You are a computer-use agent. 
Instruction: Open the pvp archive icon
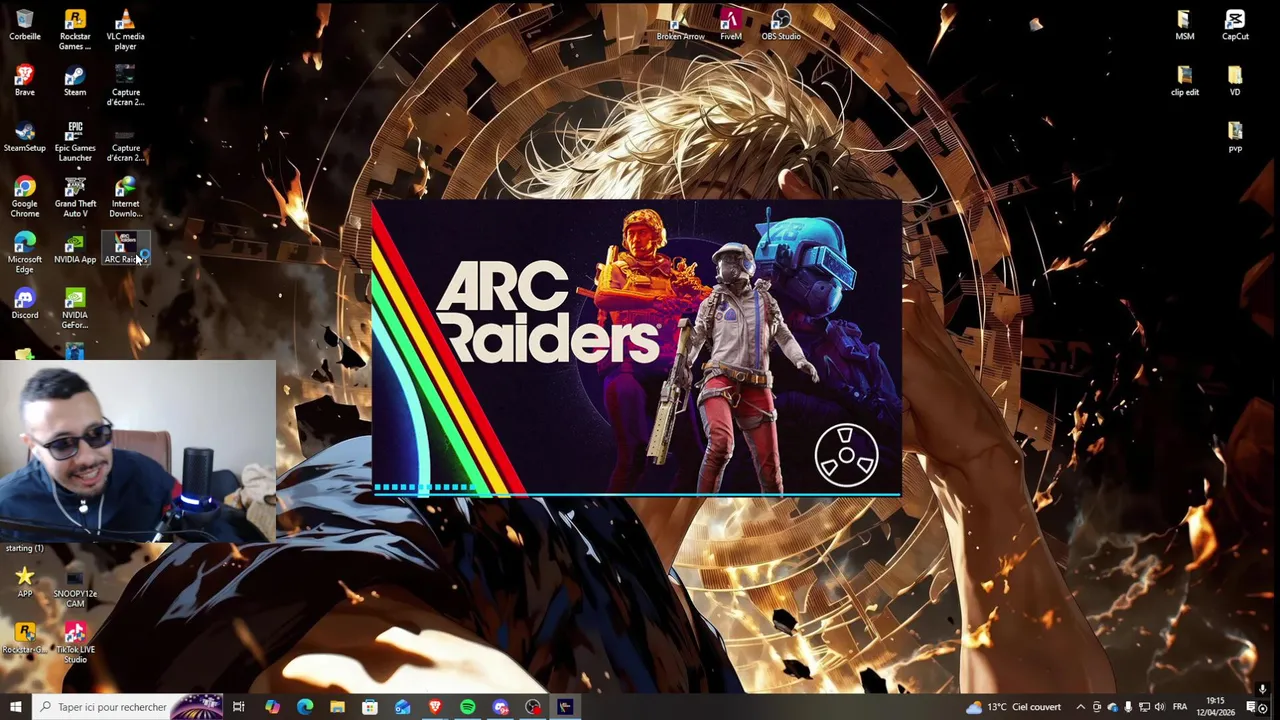point(1235,137)
